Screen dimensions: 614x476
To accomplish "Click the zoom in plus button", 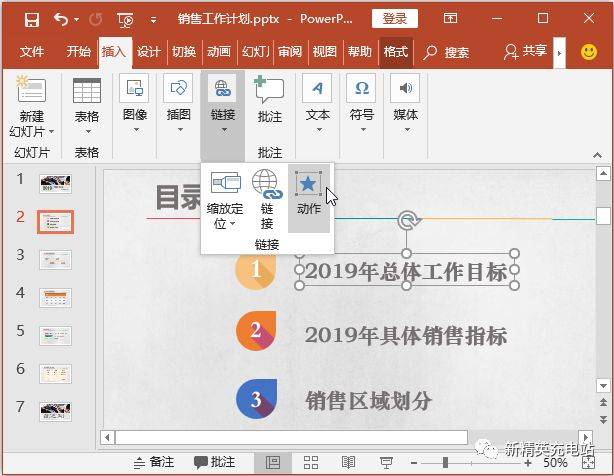I will pos(527,463).
